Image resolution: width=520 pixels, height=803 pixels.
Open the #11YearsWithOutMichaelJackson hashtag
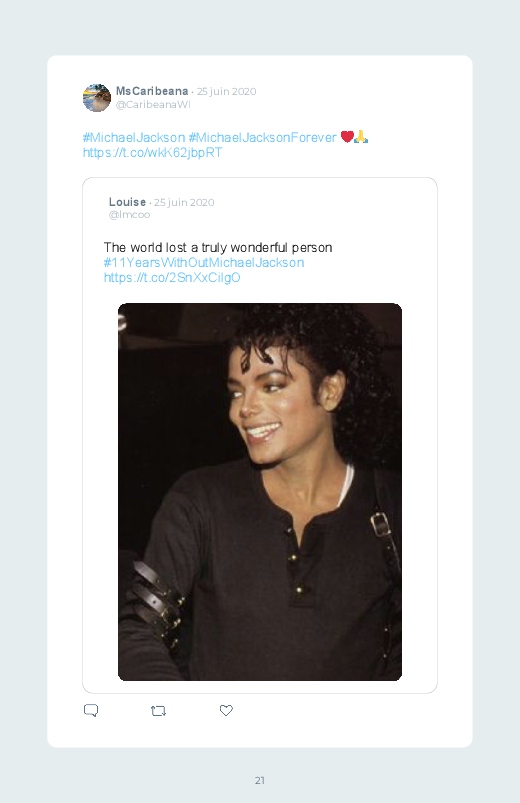[204, 263]
